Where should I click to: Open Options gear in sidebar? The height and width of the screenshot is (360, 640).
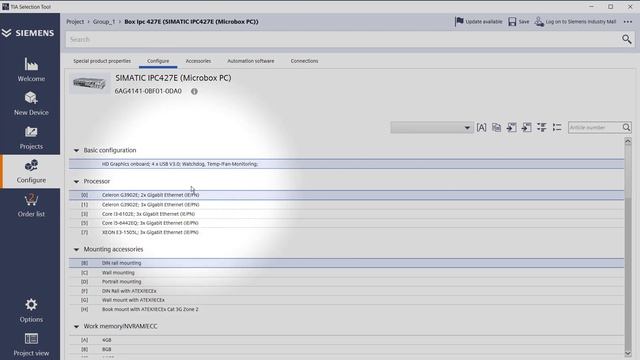coord(31,311)
